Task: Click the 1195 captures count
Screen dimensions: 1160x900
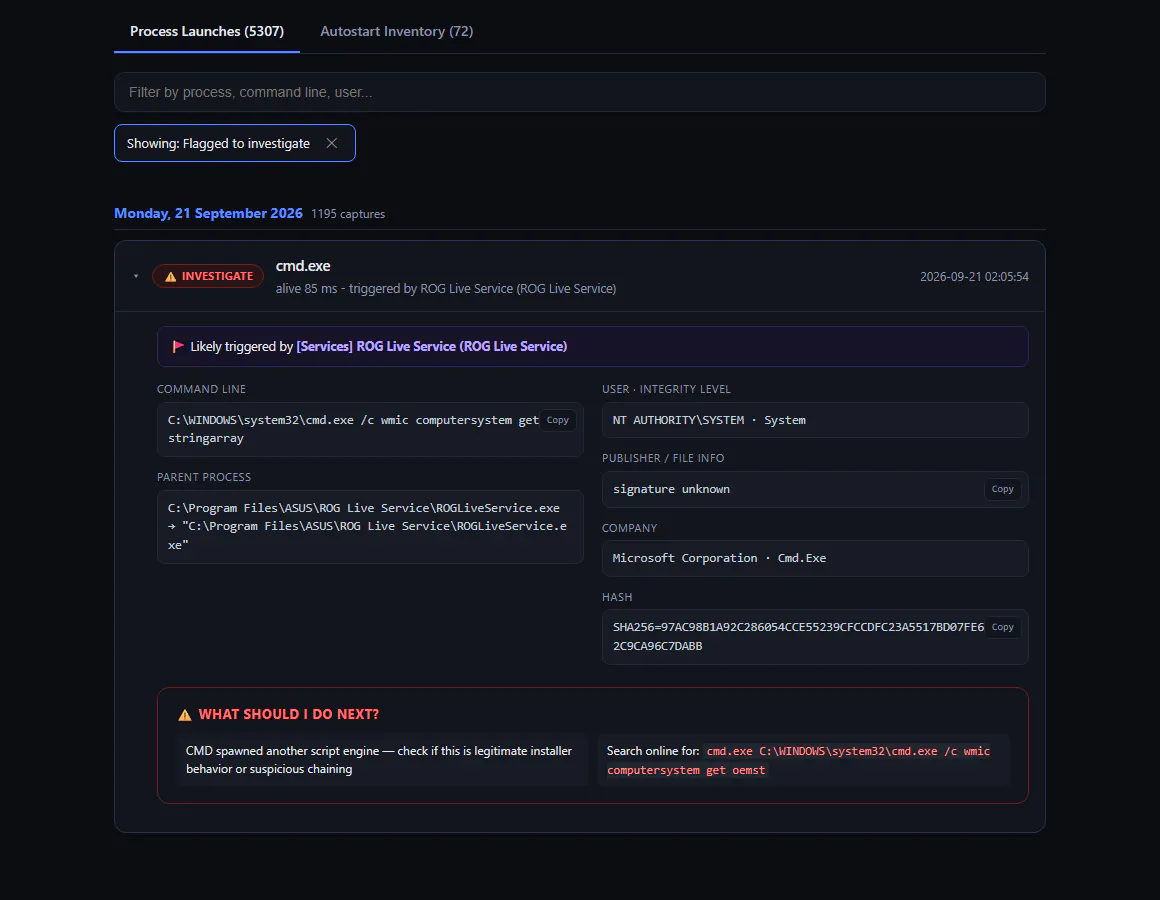Action: (348, 214)
